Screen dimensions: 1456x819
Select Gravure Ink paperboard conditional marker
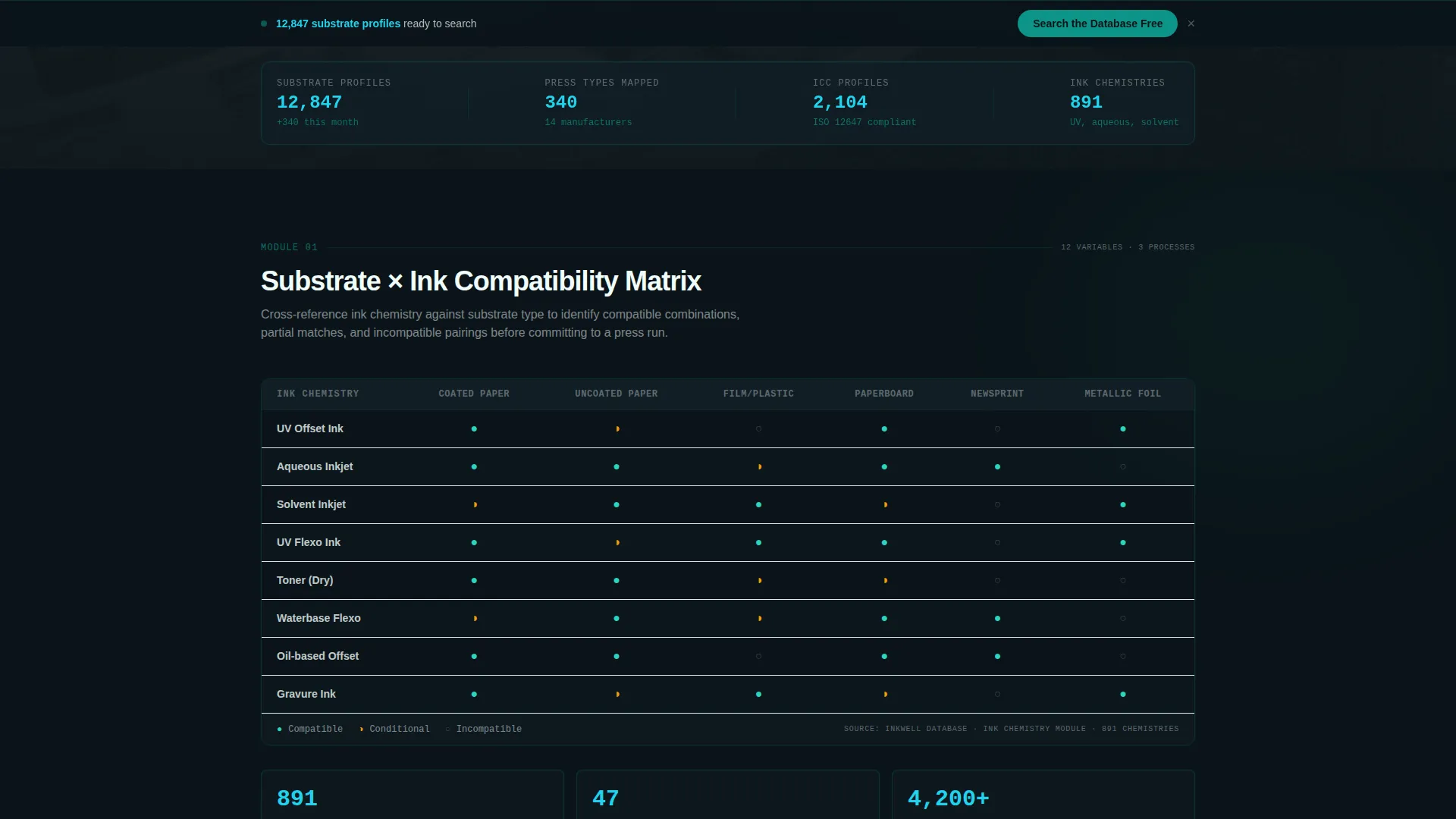coord(885,695)
